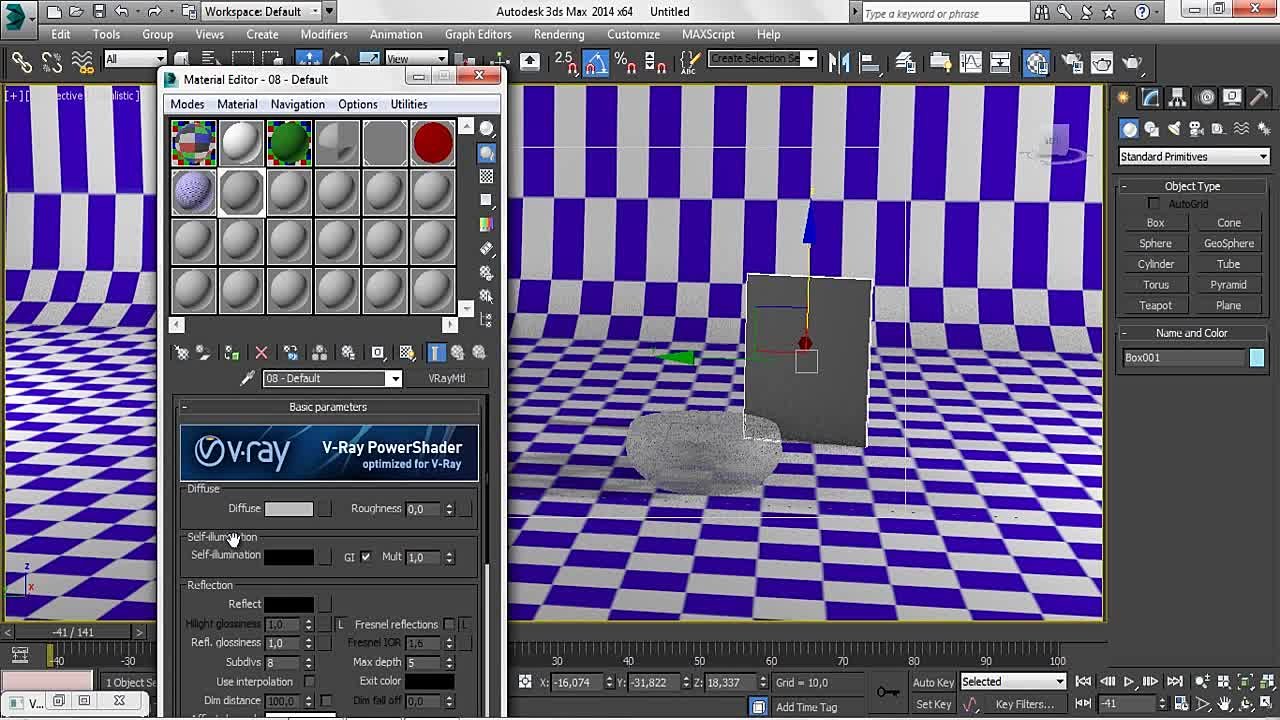The height and width of the screenshot is (720, 1280).
Task: Enable the Use interpolation checkbox
Action: coord(309,682)
